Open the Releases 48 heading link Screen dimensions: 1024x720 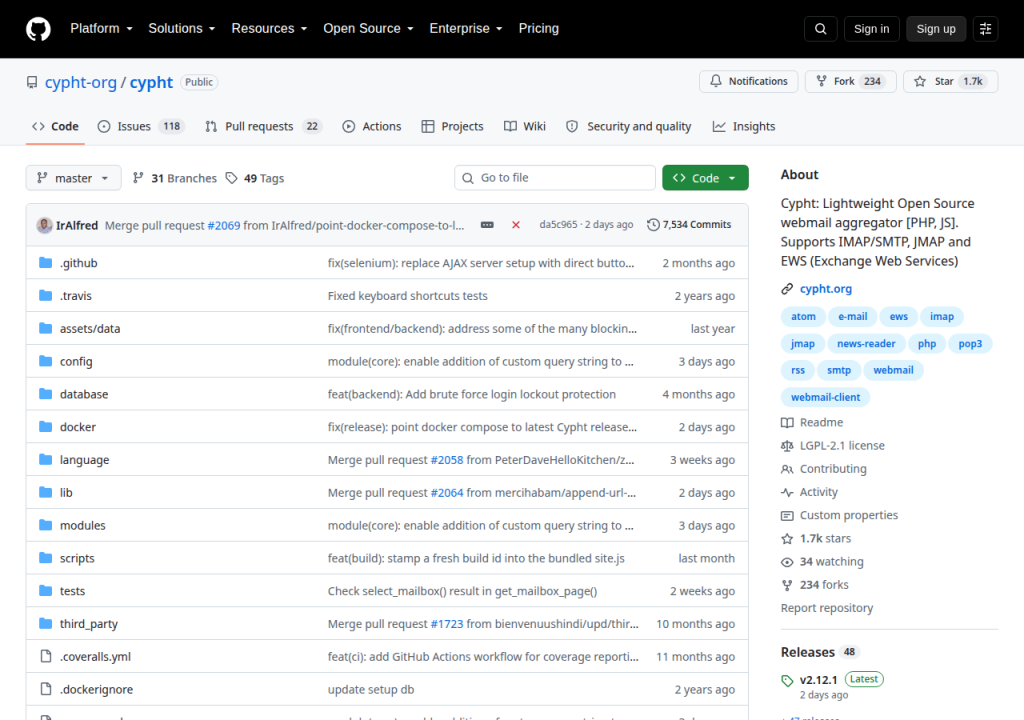(819, 652)
